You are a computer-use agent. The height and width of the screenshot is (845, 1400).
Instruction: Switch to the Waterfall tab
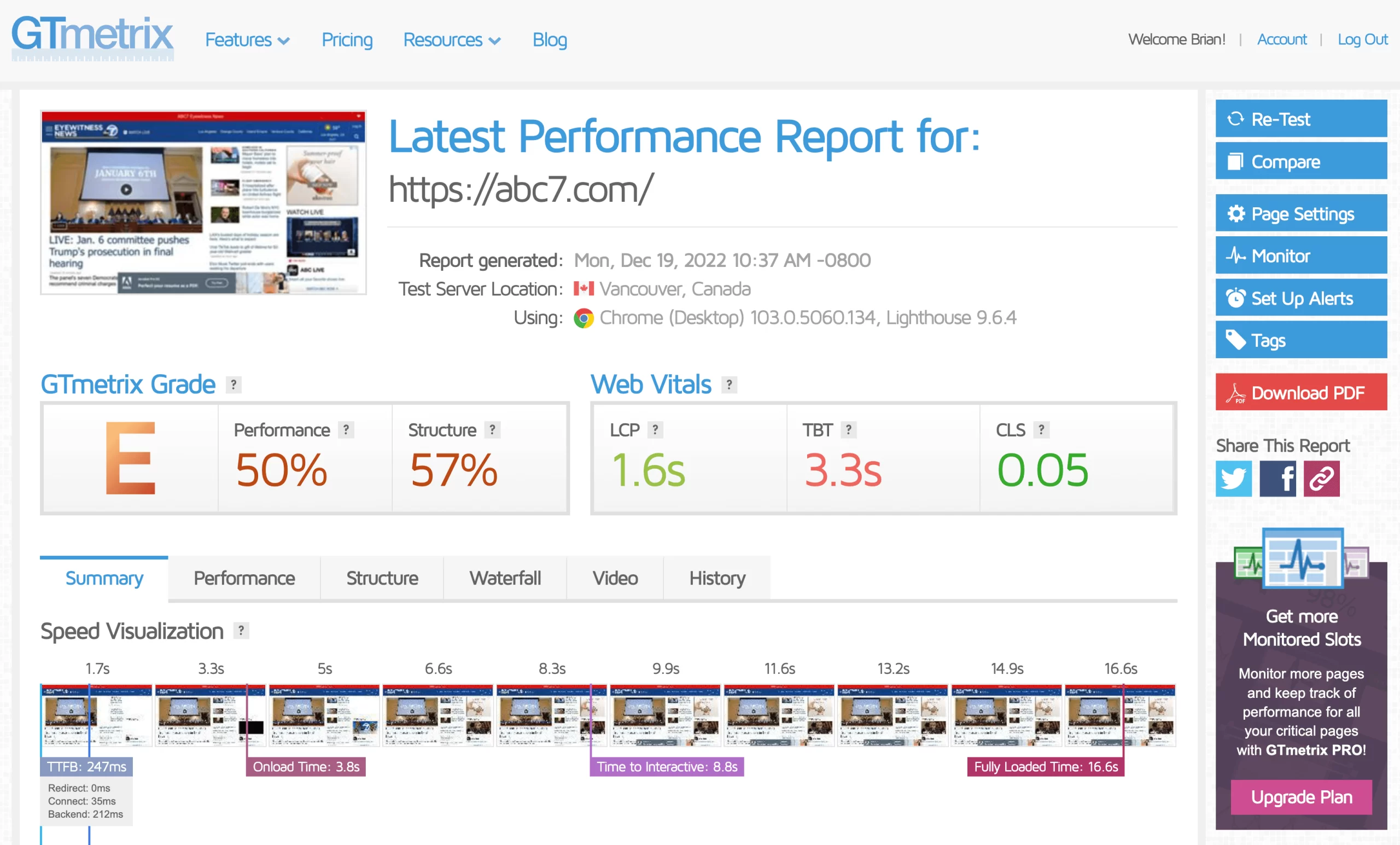point(505,578)
